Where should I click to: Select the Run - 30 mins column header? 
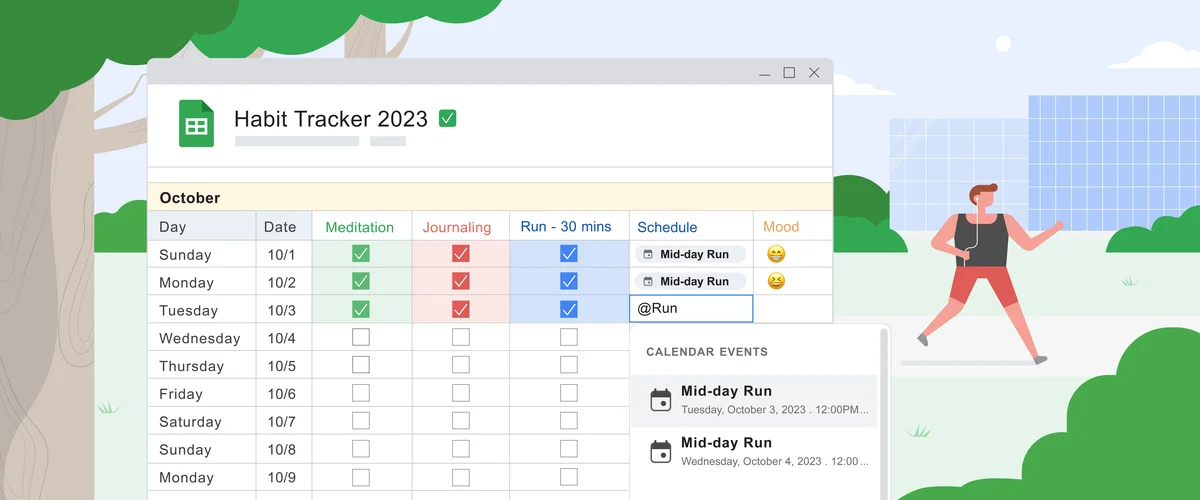569,226
